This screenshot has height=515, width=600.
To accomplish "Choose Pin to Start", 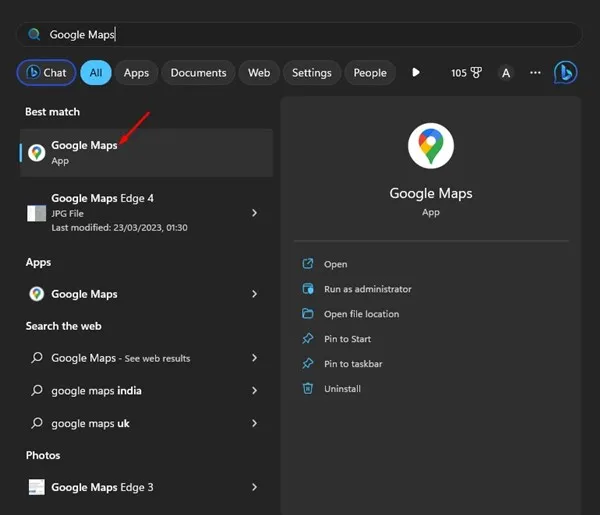I will [x=347, y=339].
